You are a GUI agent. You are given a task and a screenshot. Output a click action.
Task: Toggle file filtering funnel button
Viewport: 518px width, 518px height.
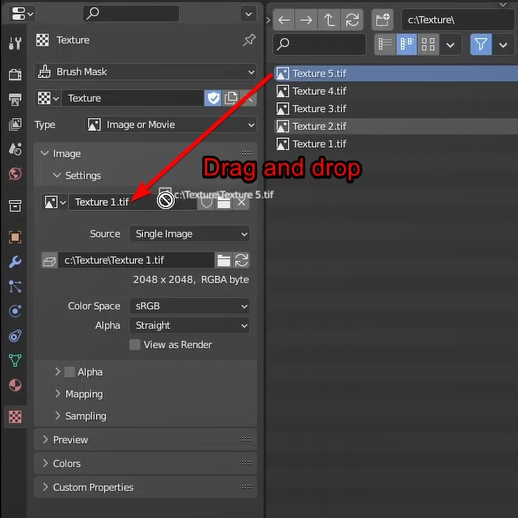pyautogui.click(x=481, y=44)
